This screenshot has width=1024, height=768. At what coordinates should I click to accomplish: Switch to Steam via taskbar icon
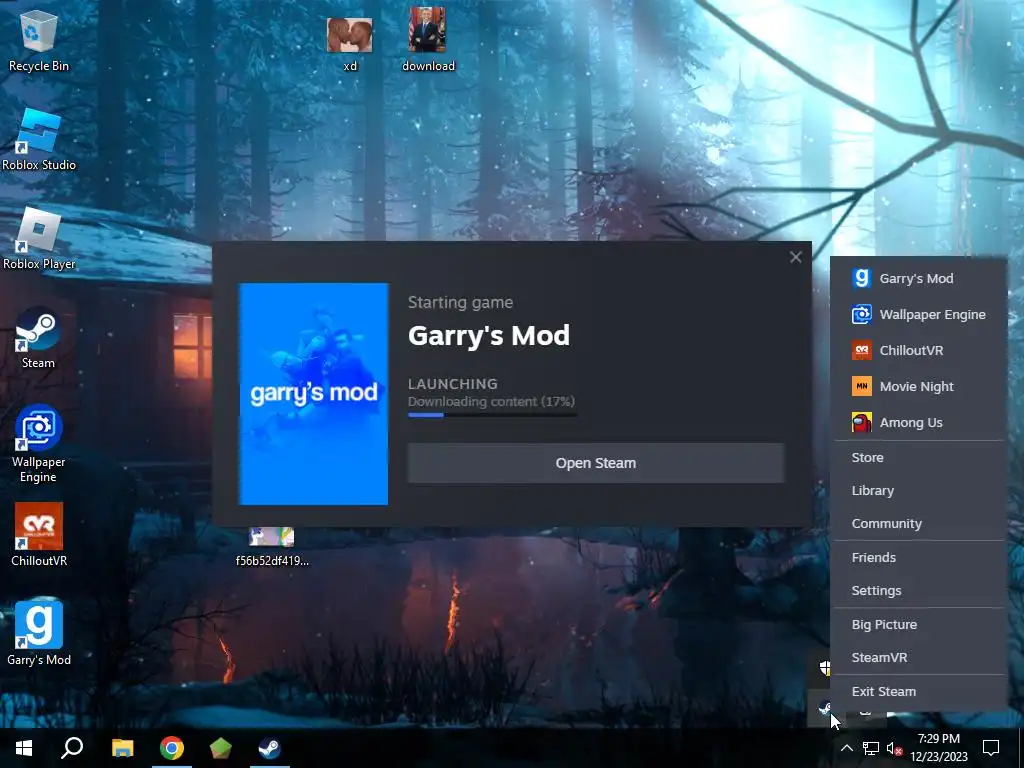[269, 748]
